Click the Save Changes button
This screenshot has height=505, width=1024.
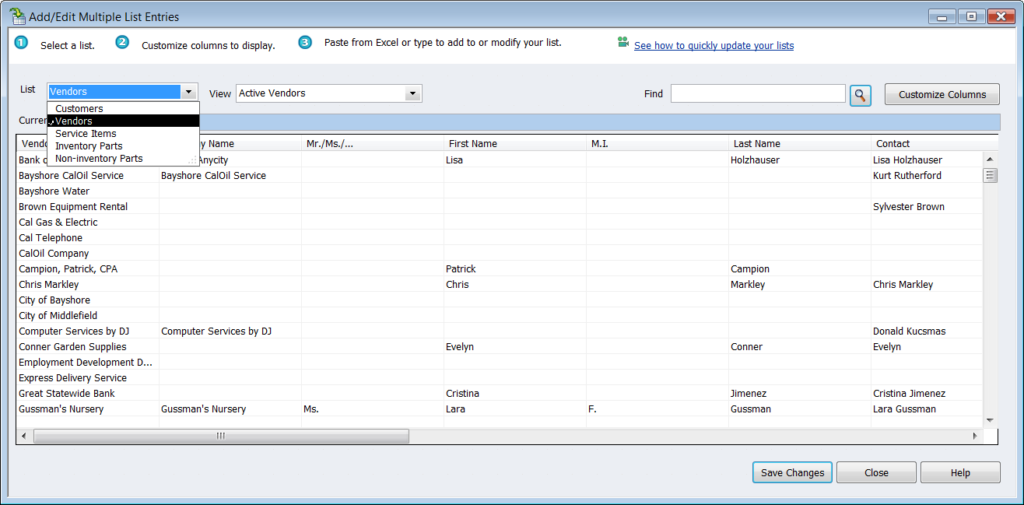coord(792,473)
